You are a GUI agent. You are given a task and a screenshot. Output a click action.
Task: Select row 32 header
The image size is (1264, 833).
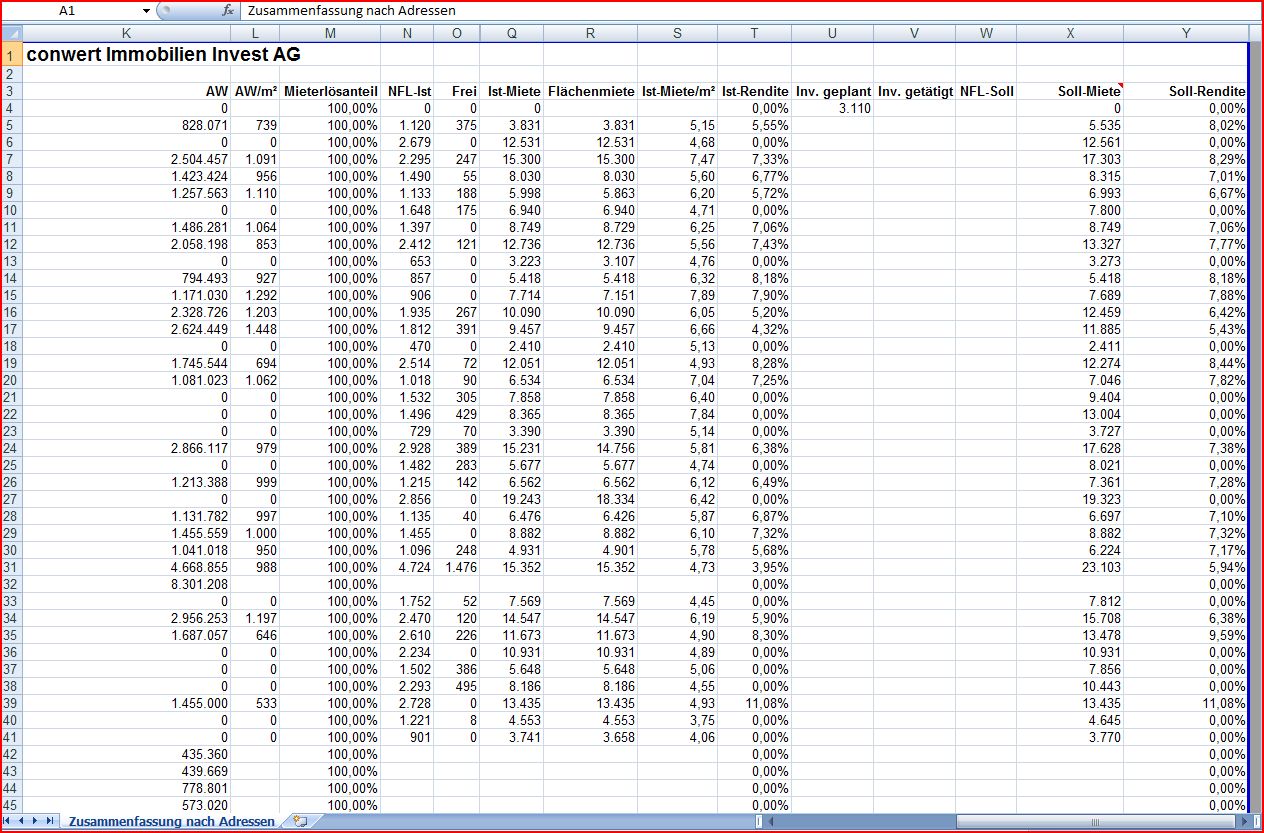point(11,584)
